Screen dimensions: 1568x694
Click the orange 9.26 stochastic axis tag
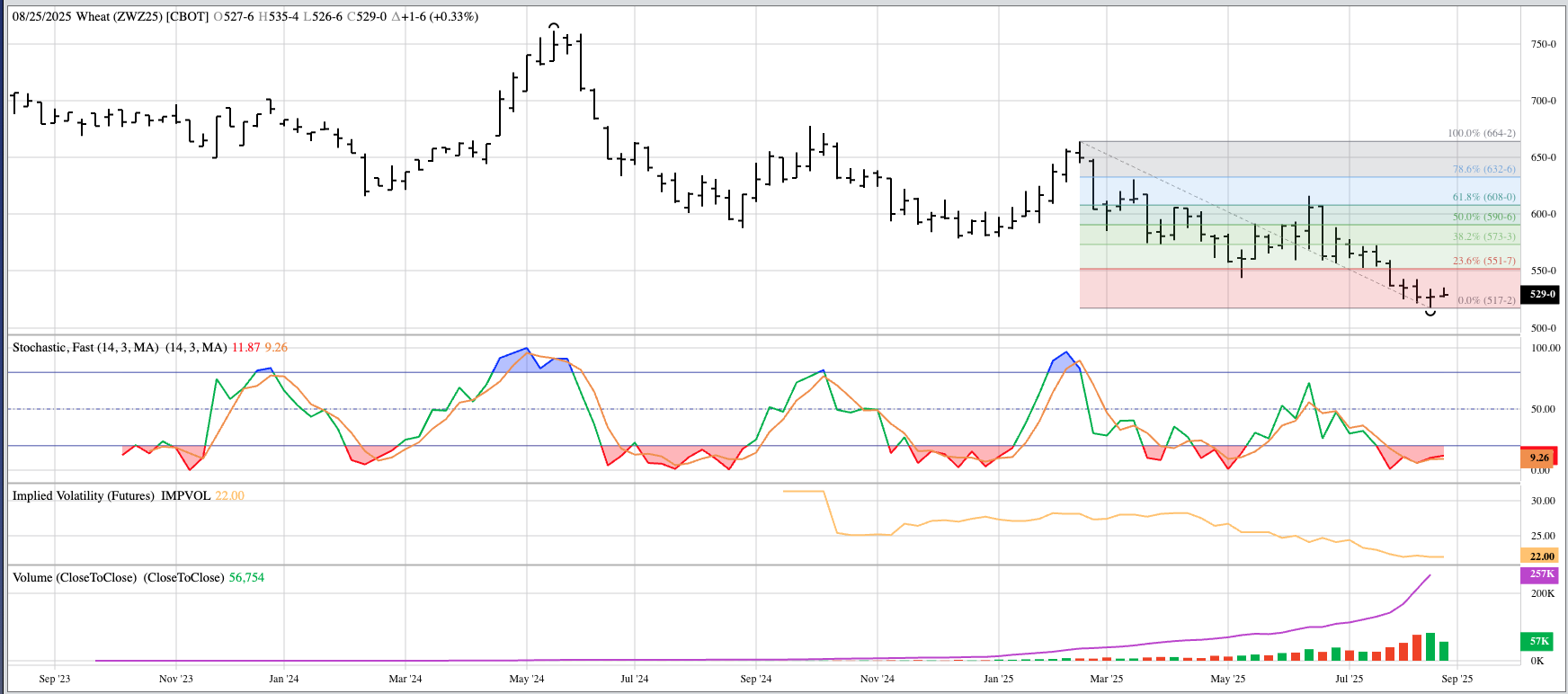(1539, 458)
